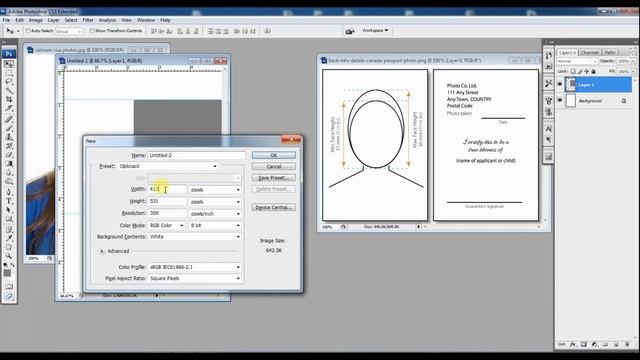Select the Path Selection tool
The height and width of the screenshot is (360, 640).
(x=9, y=210)
